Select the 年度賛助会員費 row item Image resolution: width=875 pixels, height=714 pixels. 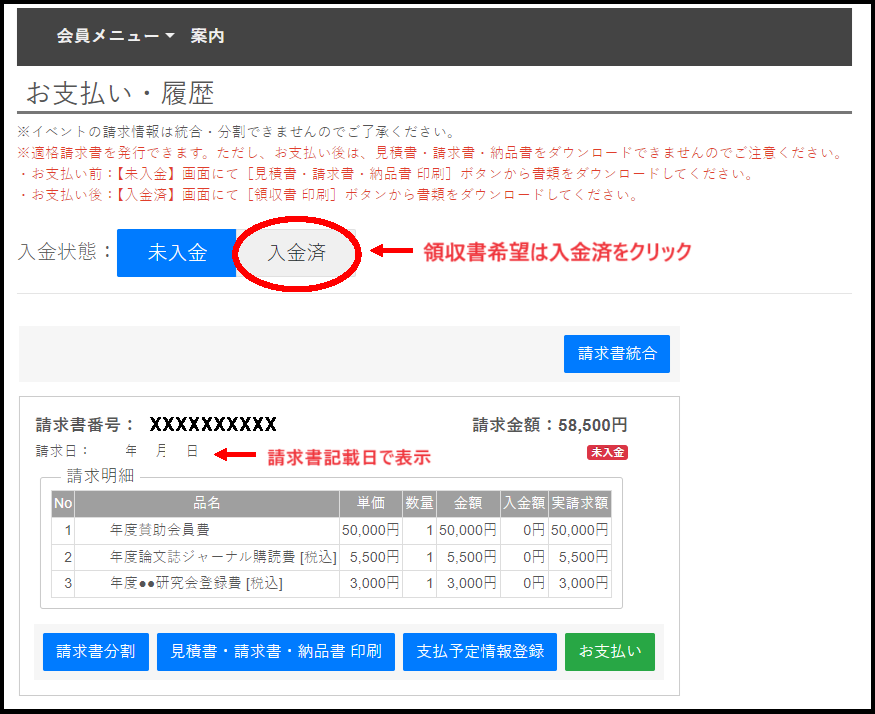[160, 530]
